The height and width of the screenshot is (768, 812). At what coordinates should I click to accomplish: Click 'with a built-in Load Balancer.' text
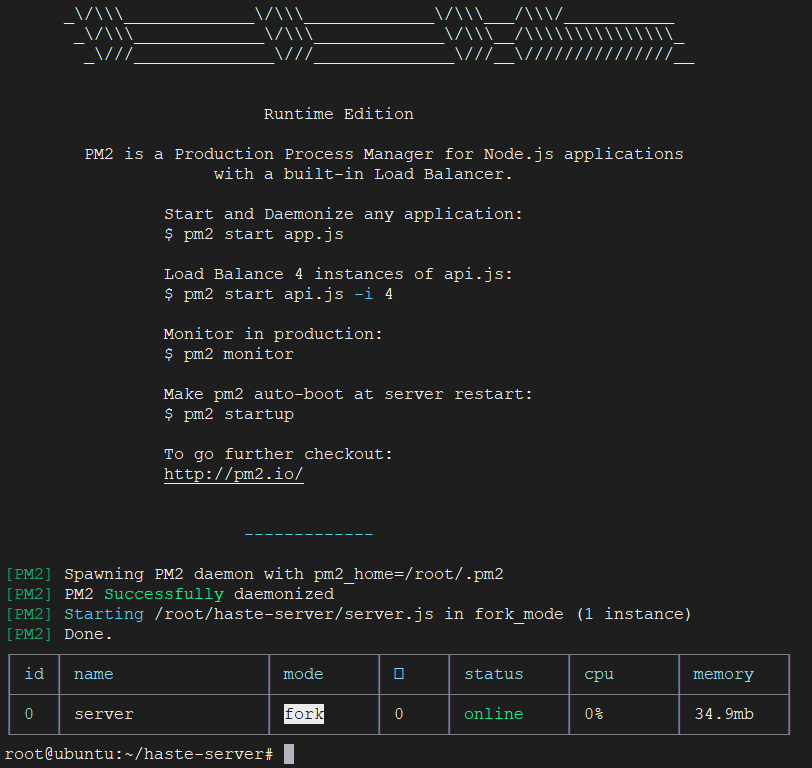pyautogui.click(x=363, y=174)
